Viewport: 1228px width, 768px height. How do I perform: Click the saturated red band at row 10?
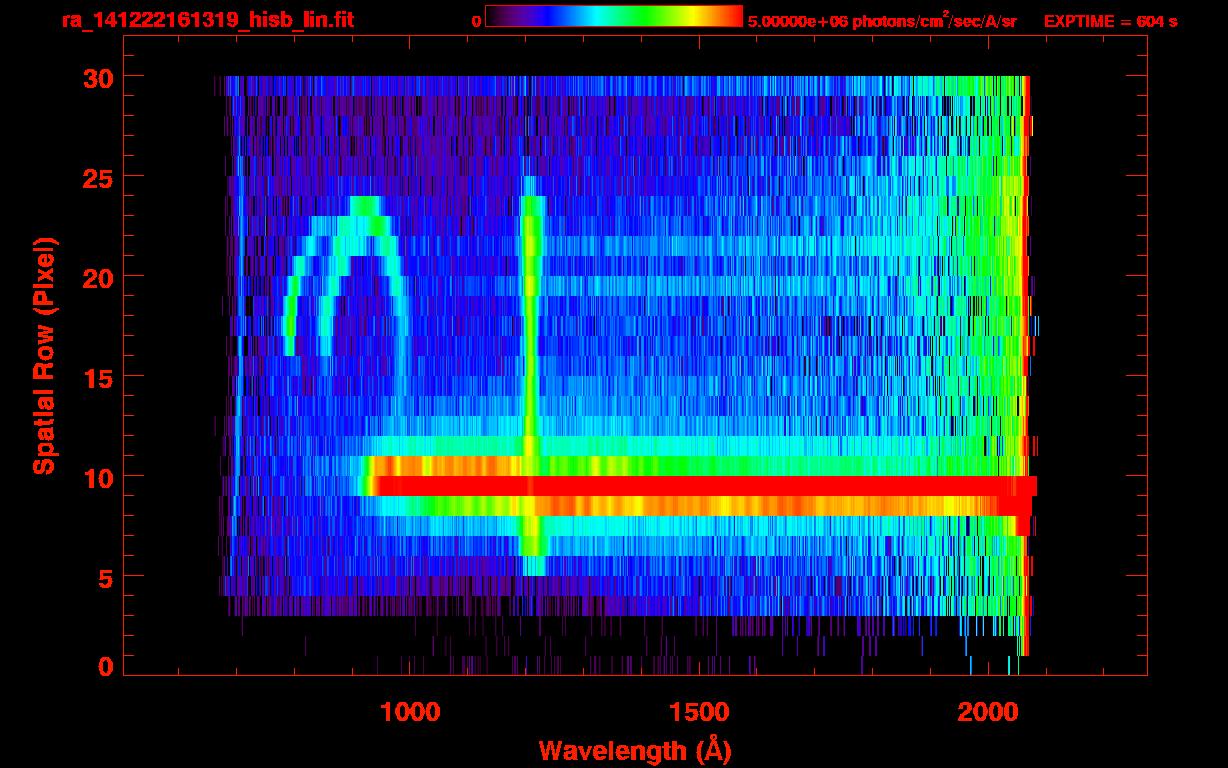coord(705,486)
